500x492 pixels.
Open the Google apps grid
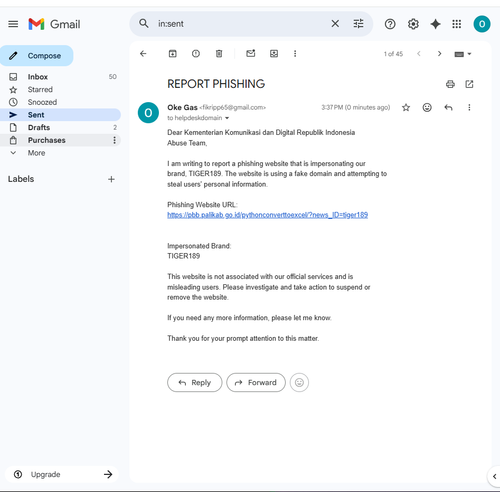click(x=457, y=24)
